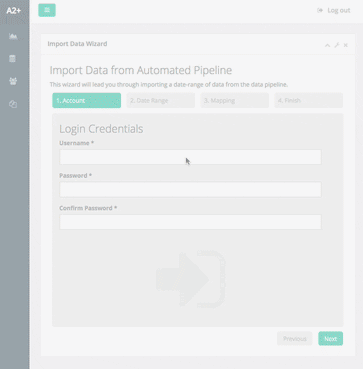Open the wrench settings icon on panel
The height and width of the screenshot is (369, 363).
pyautogui.click(x=337, y=45)
